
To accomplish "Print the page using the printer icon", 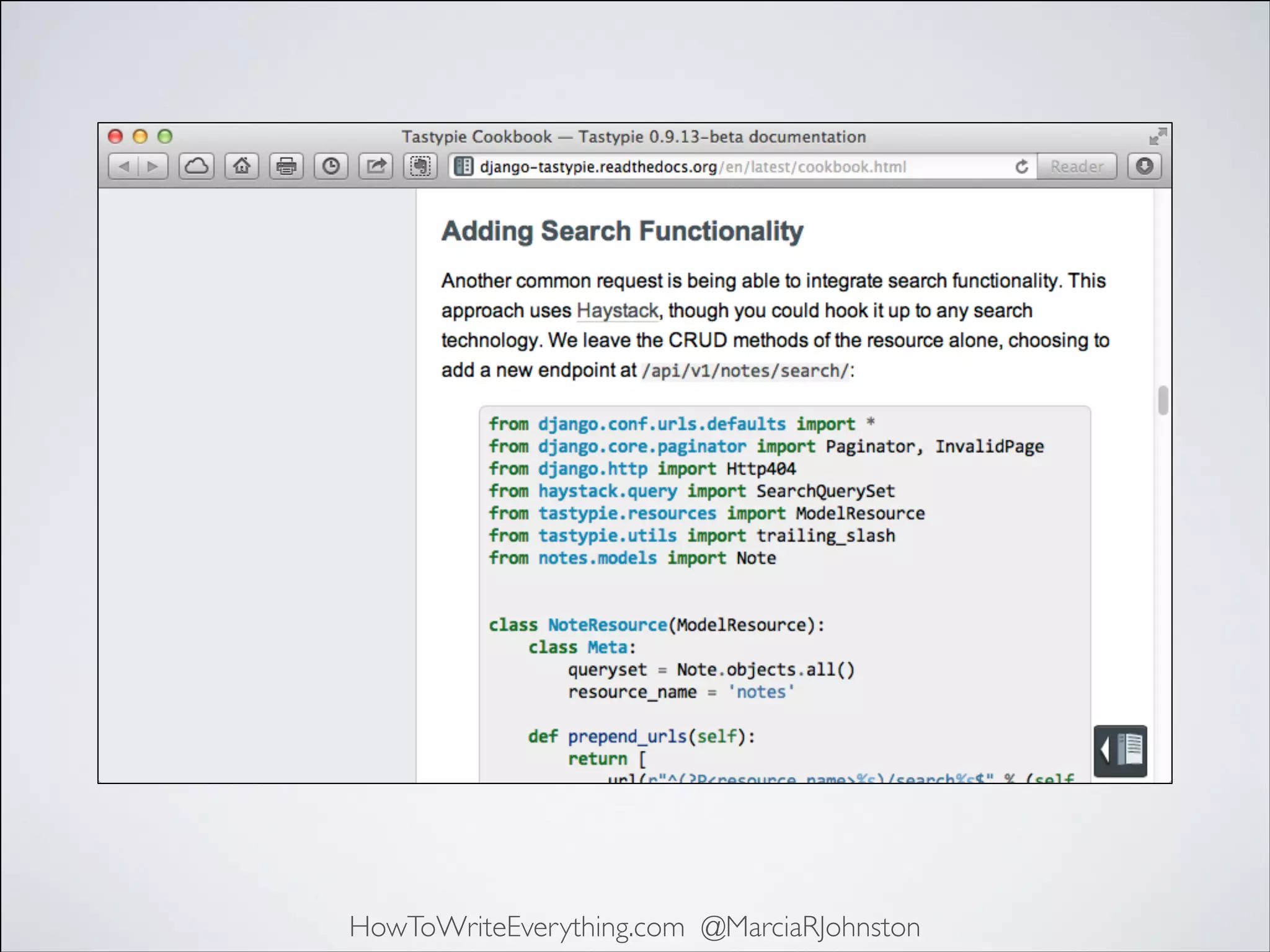I will click(x=286, y=167).
